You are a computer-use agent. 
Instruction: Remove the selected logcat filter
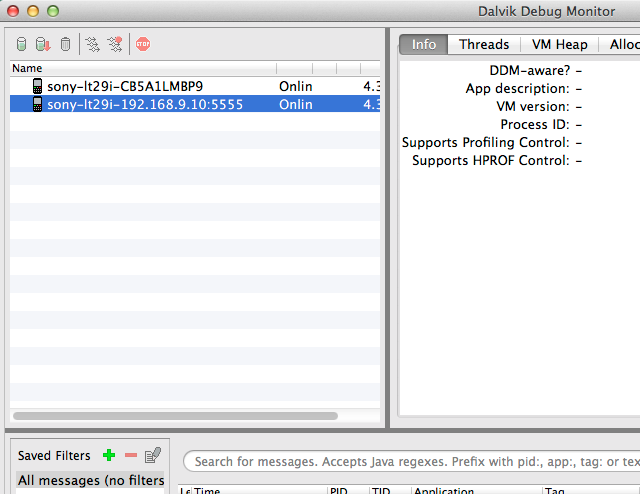(131, 456)
